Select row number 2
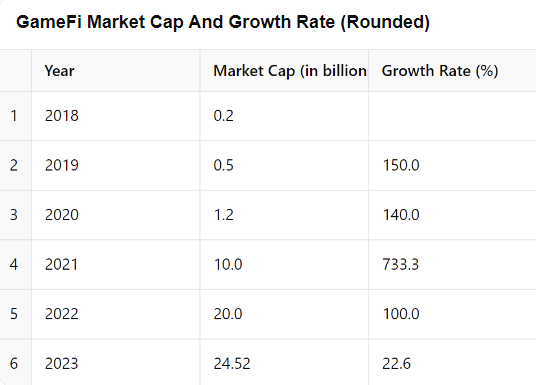 [x=15, y=165]
